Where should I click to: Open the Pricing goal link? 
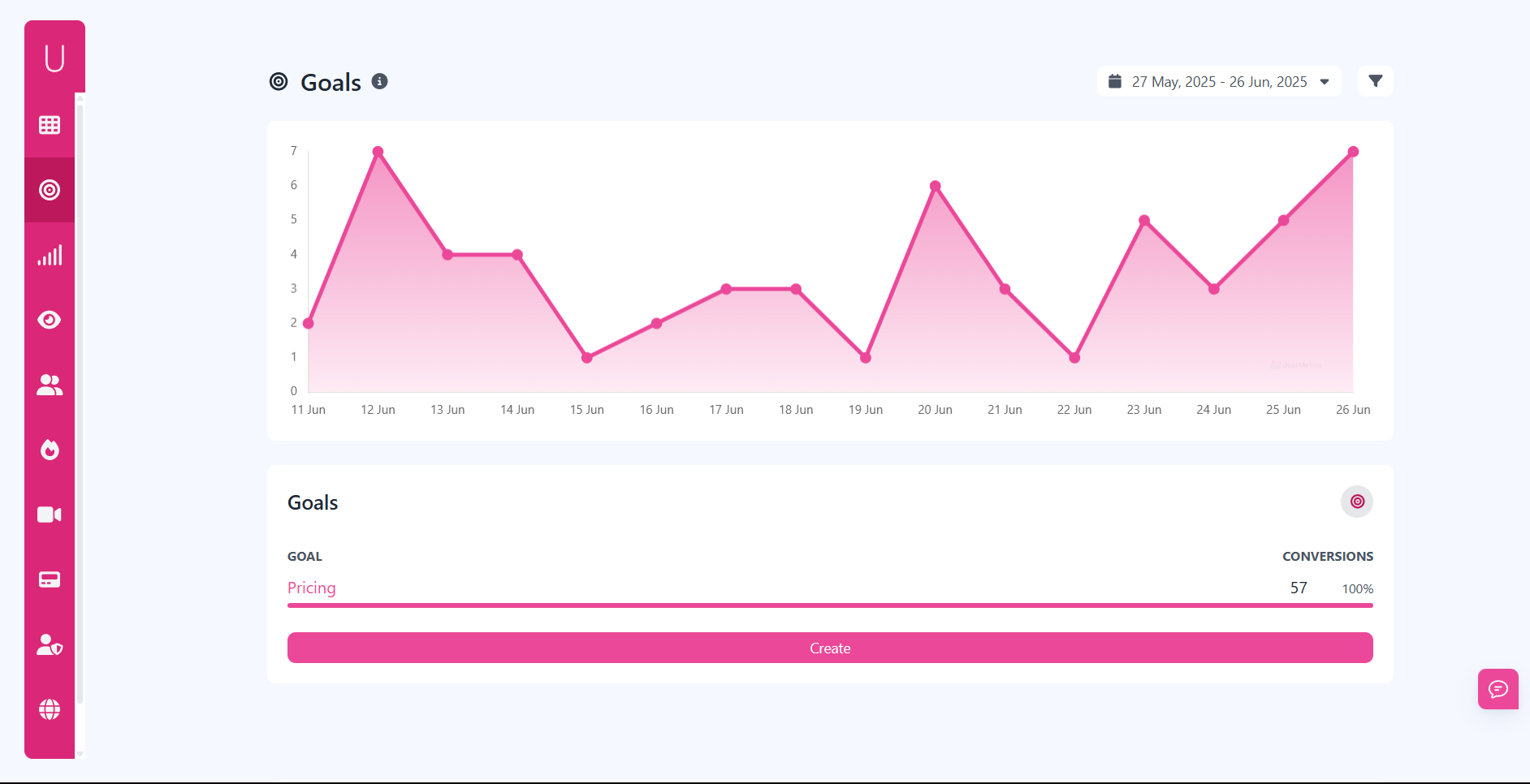[311, 588]
